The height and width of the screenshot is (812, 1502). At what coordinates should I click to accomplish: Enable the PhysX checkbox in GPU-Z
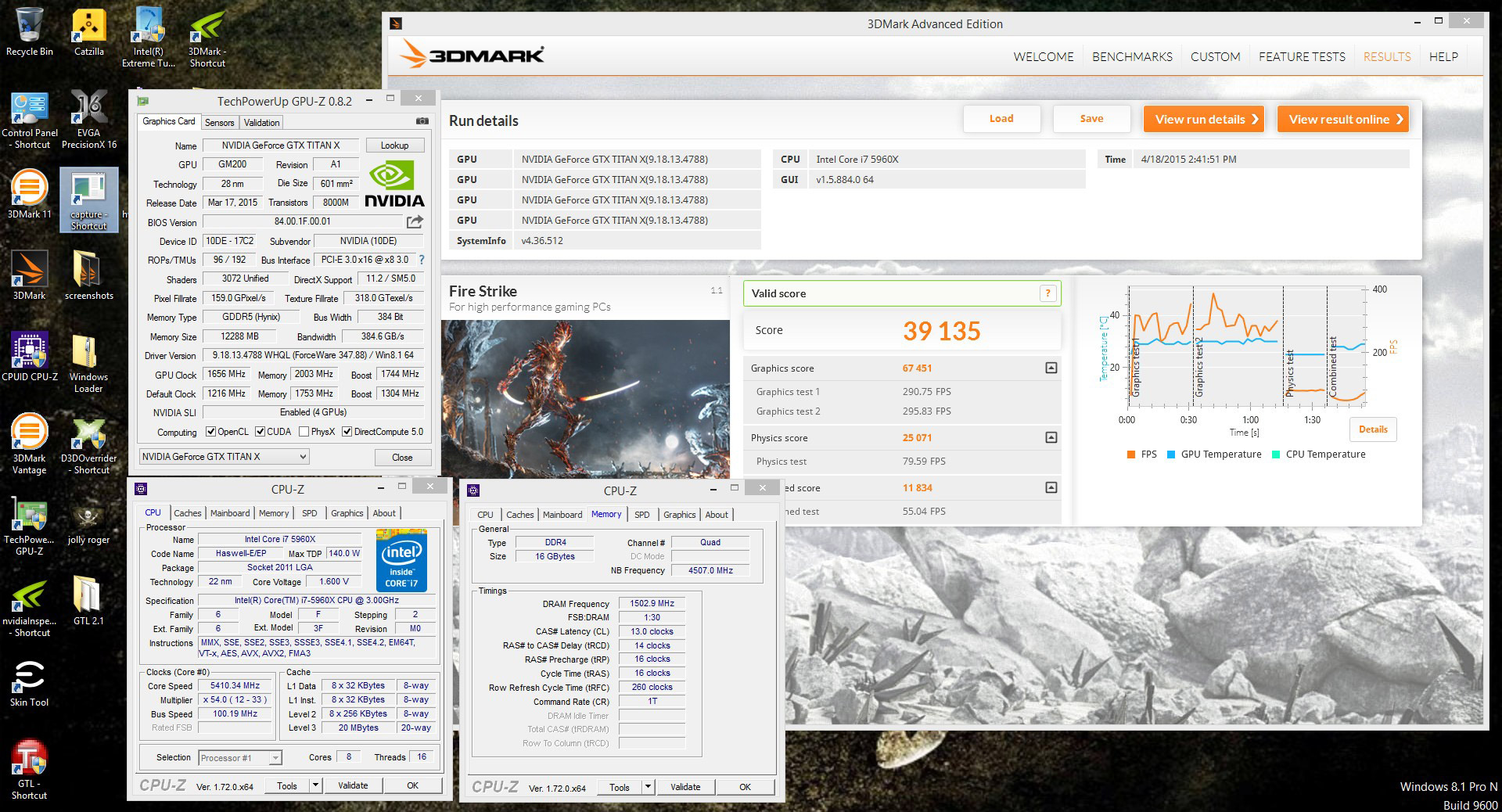tap(304, 432)
